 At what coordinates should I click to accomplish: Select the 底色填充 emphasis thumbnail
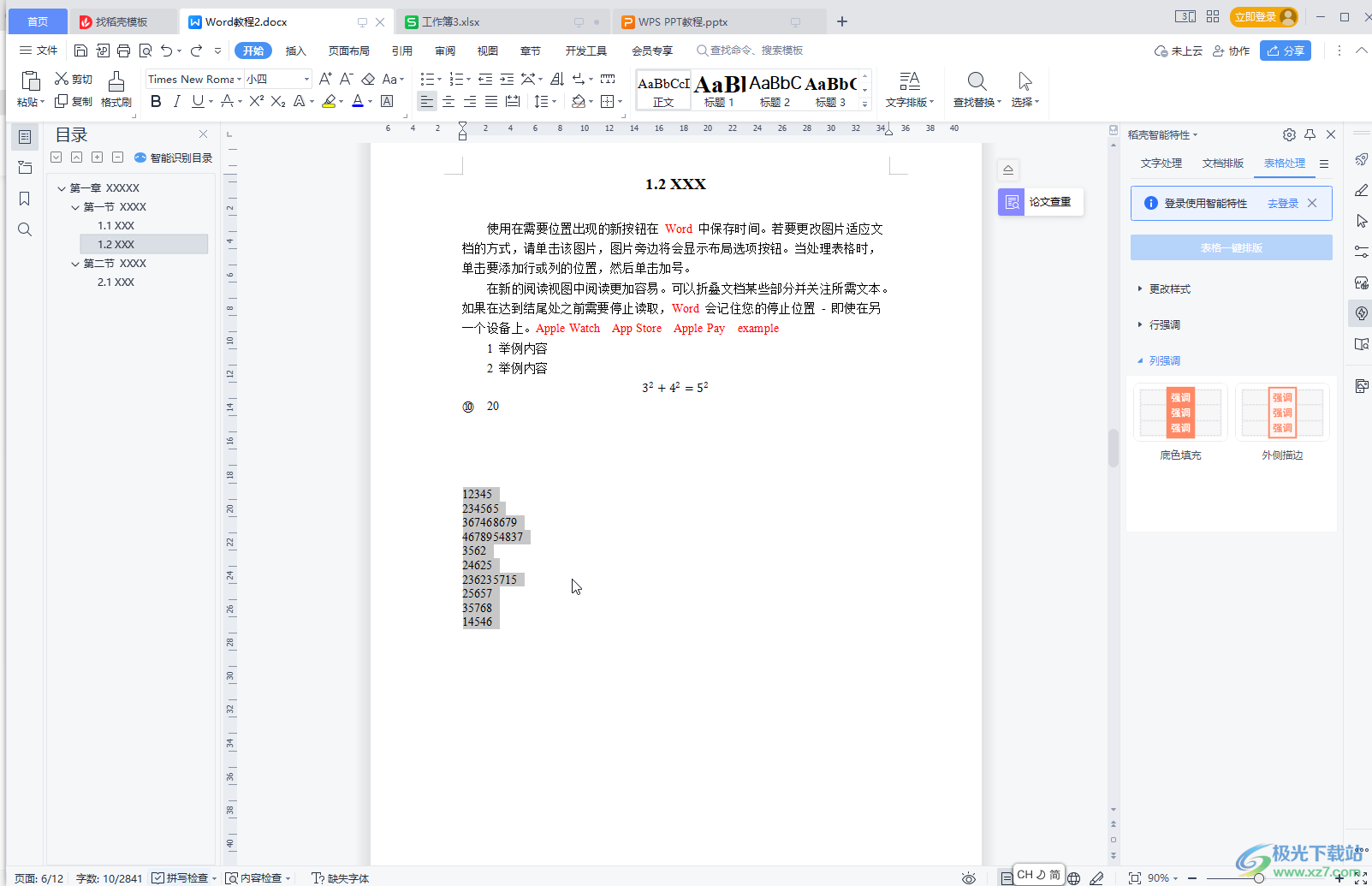pos(1180,413)
